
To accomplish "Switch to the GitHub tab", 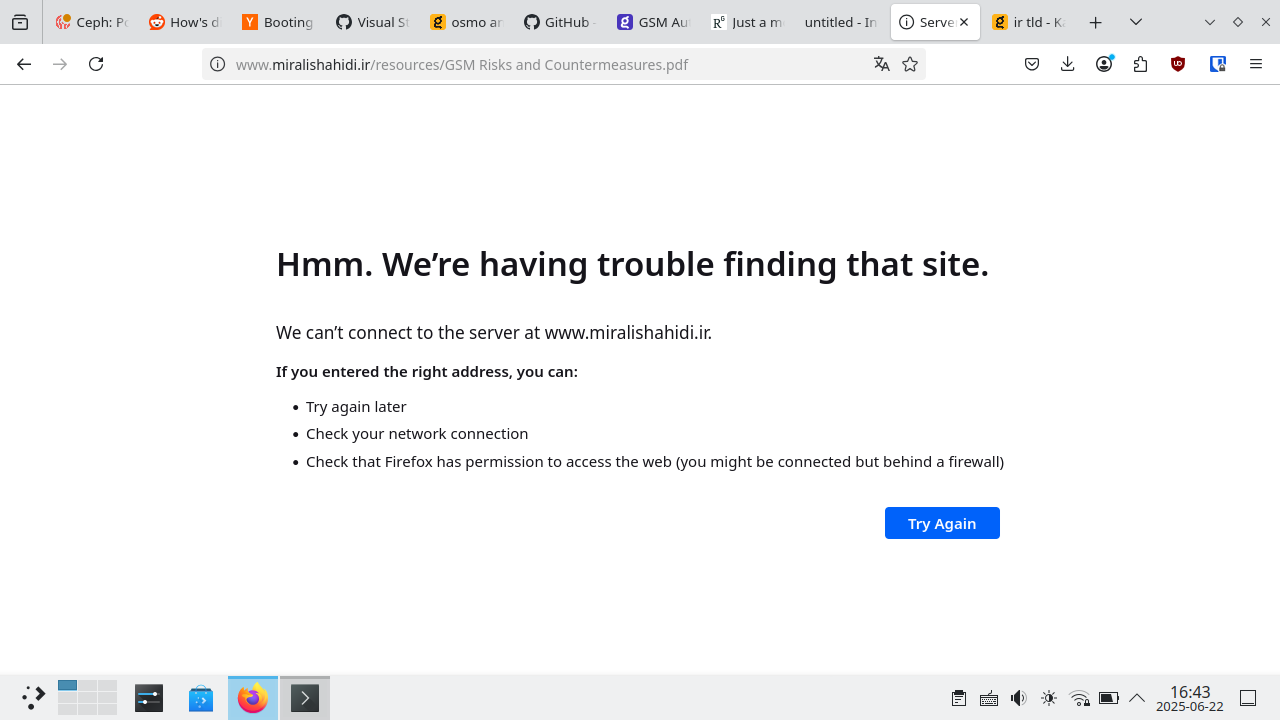I will pyautogui.click(x=558, y=21).
